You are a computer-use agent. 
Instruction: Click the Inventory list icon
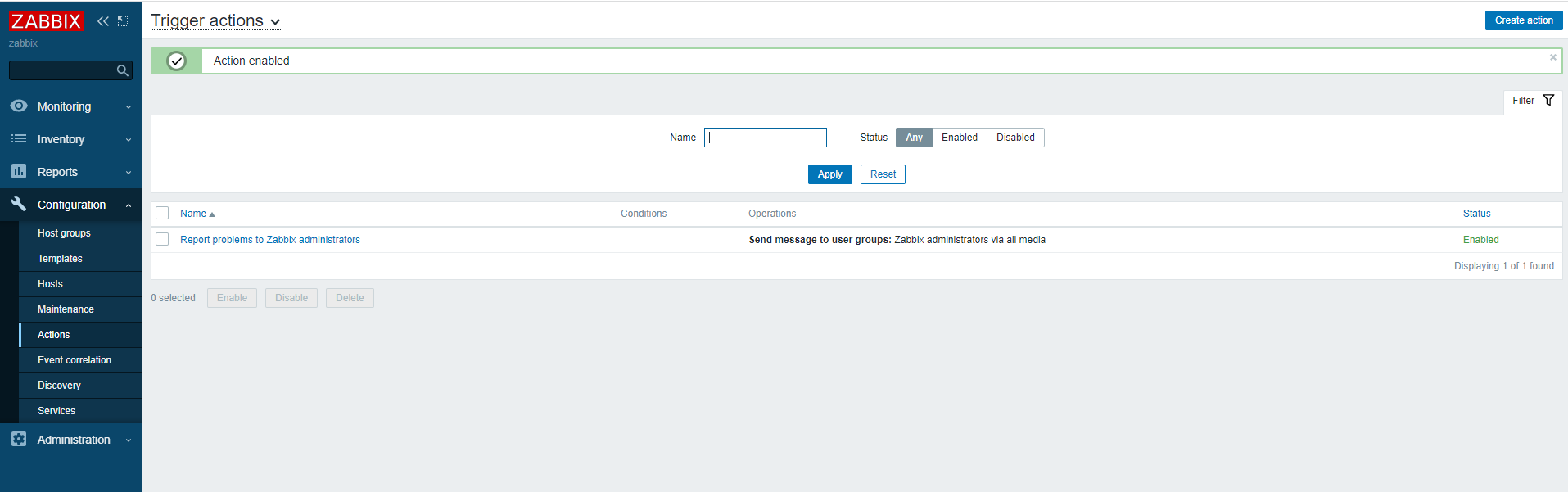[x=19, y=138]
